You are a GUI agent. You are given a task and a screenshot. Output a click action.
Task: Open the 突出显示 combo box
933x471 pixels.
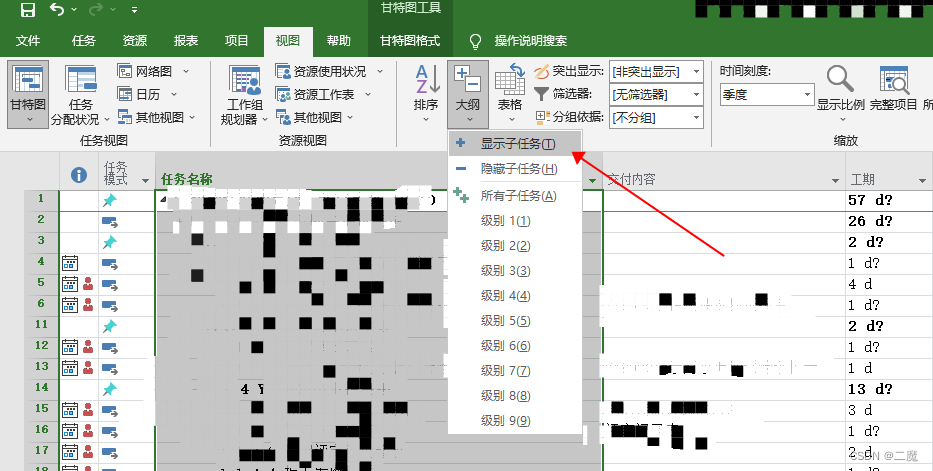tap(656, 72)
